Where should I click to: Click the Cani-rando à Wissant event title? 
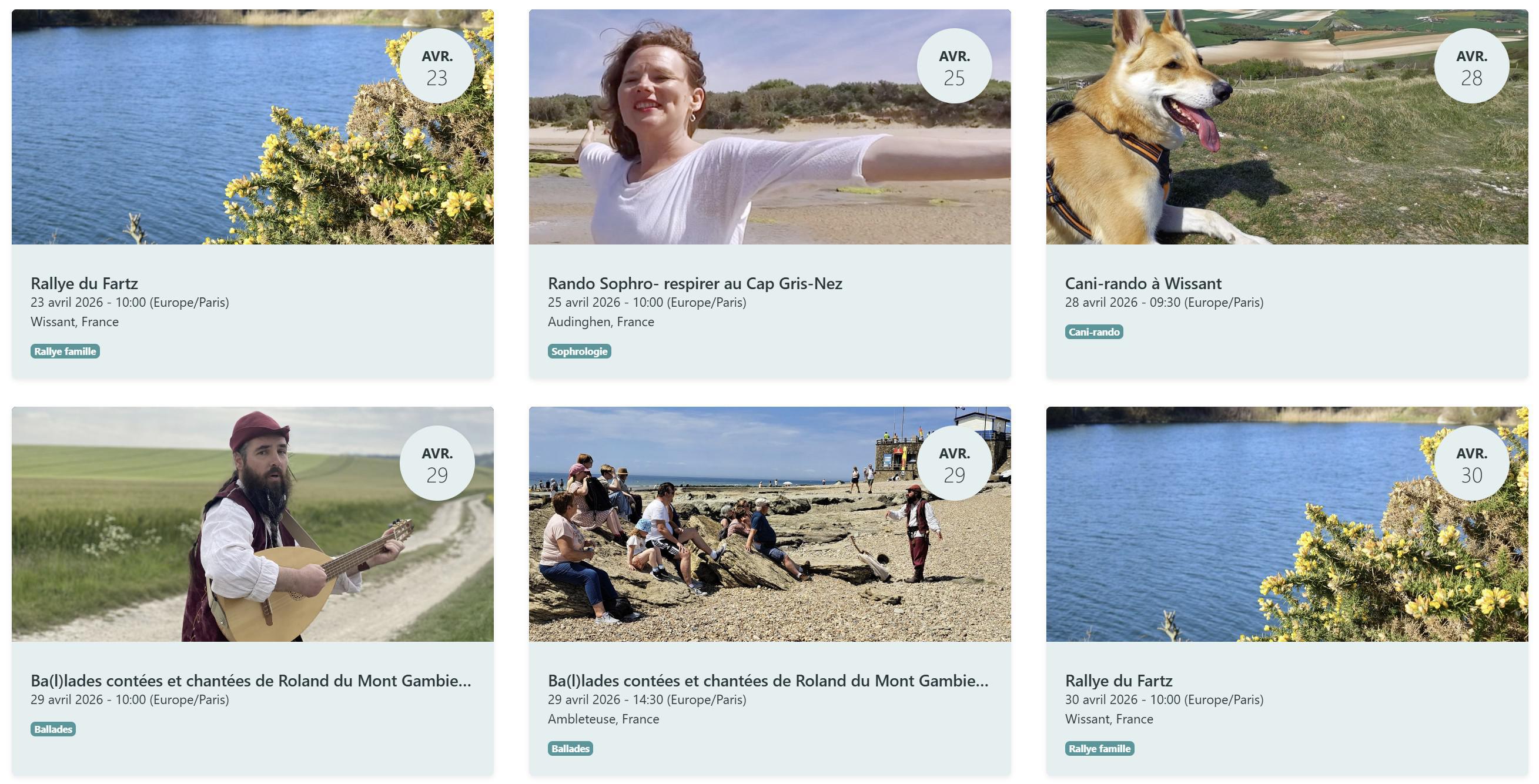point(1143,283)
